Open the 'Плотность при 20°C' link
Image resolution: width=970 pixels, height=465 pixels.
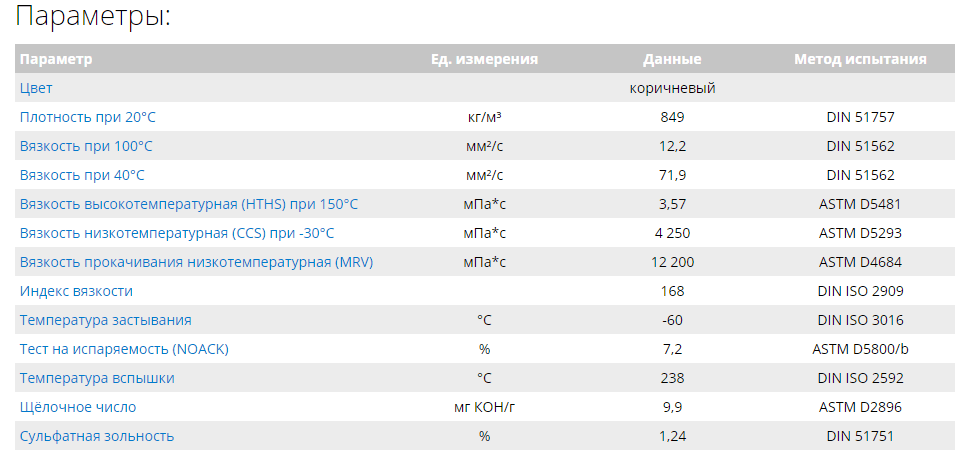[88, 117]
